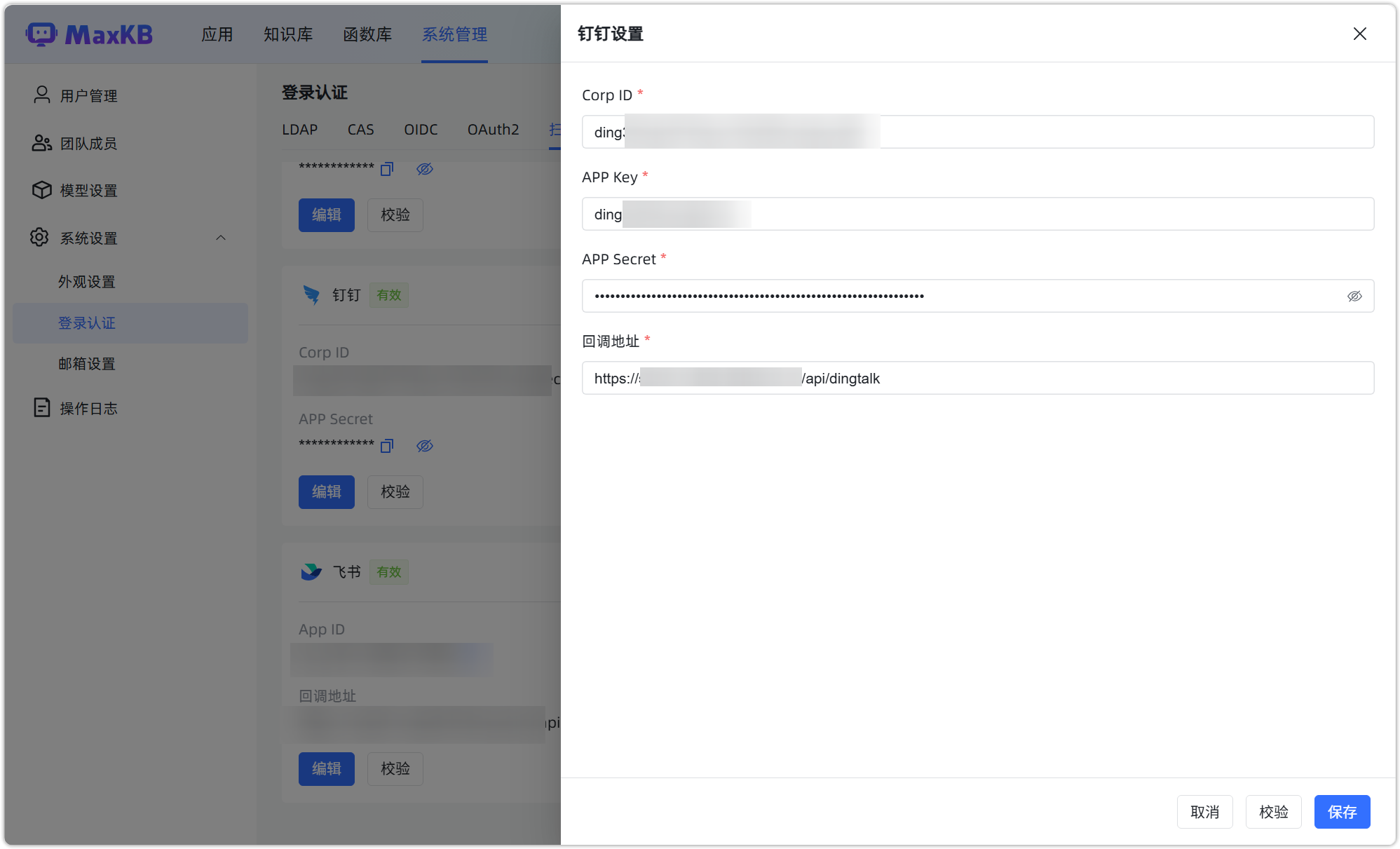Click the 钉钉 DingTalk logo icon

pos(311,294)
